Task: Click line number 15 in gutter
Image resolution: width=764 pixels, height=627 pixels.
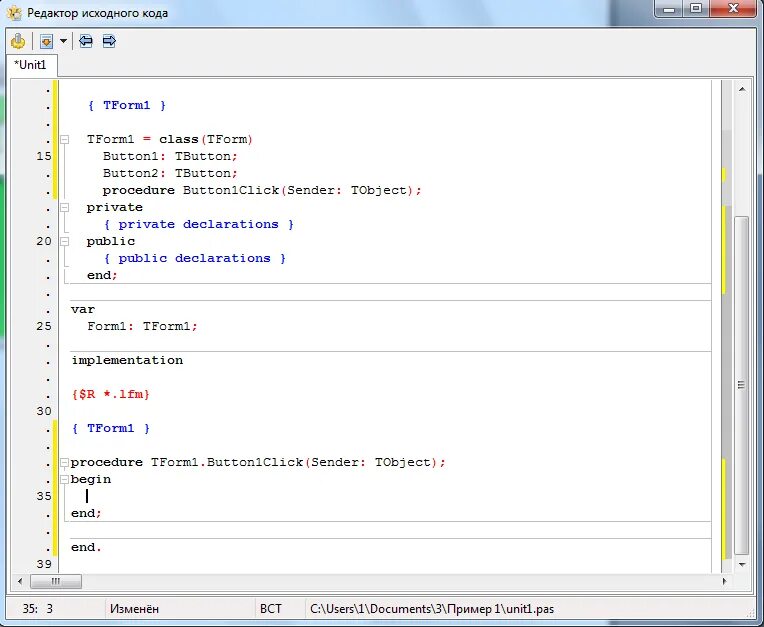Action: (x=44, y=156)
